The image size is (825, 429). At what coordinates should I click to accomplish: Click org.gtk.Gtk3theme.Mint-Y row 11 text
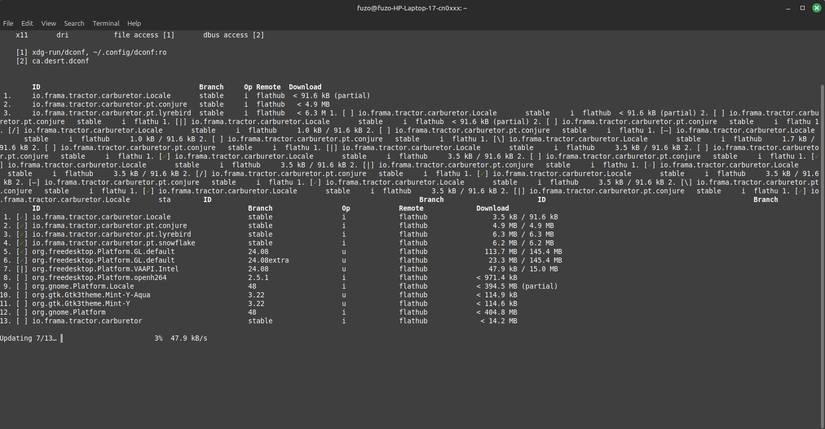pyautogui.click(x=81, y=303)
